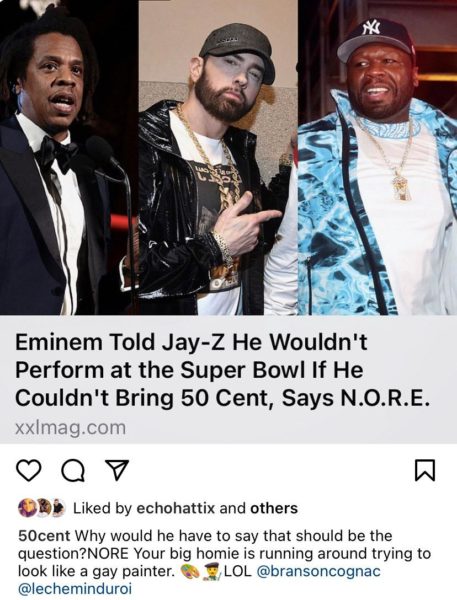The height and width of the screenshot is (600, 457).
Task: Tap the caption text starting with Why would he
Action: (x=224, y=553)
